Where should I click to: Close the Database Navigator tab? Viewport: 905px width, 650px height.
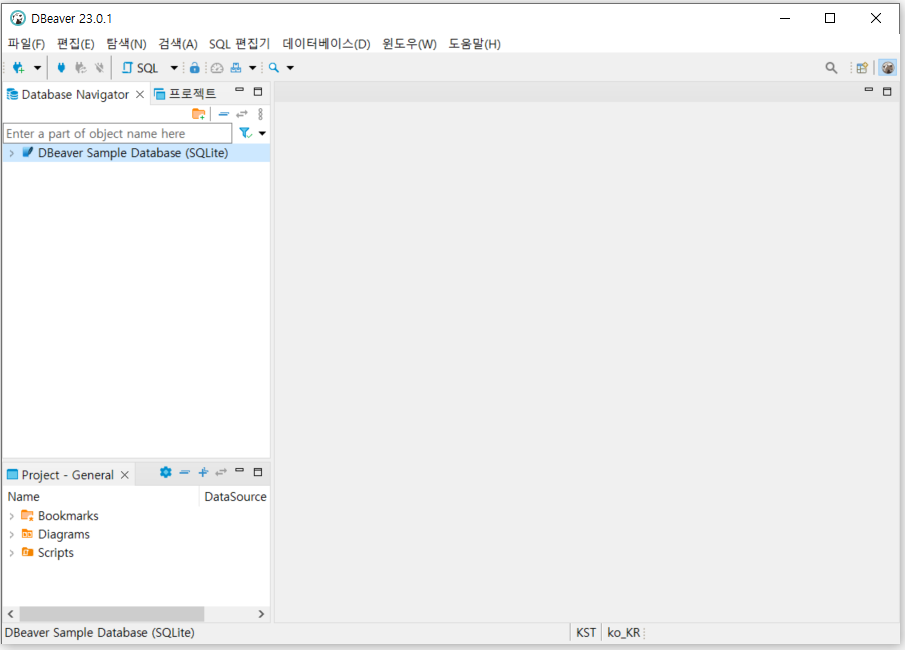(x=140, y=94)
